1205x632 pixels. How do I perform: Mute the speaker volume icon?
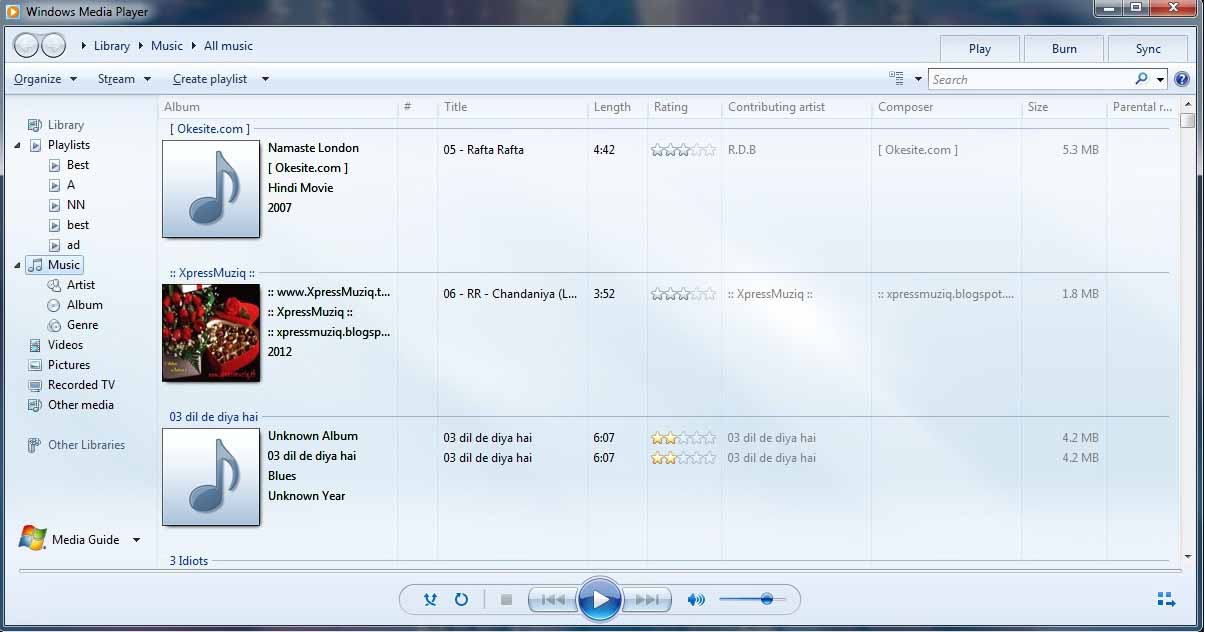click(x=696, y=600)
